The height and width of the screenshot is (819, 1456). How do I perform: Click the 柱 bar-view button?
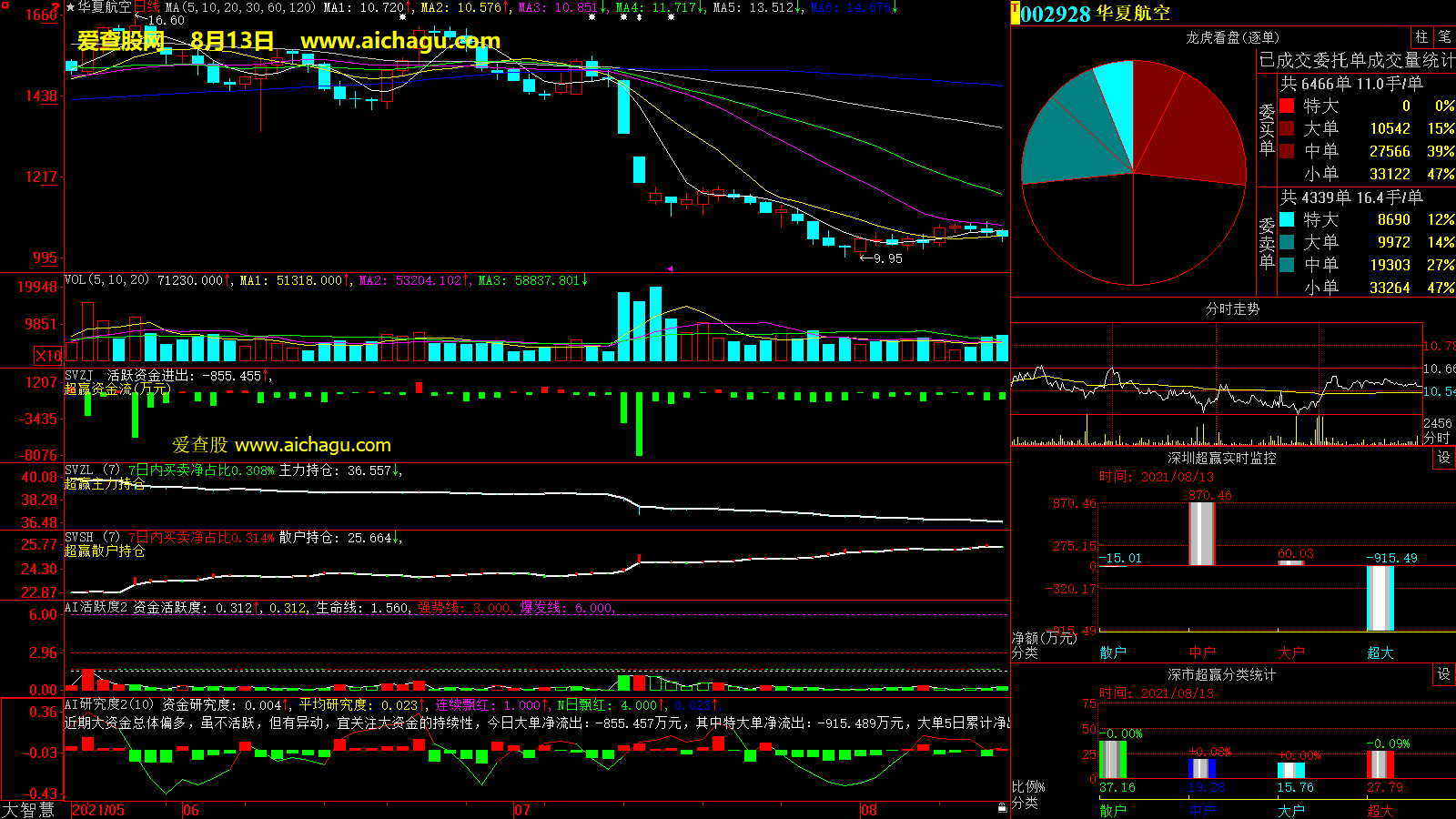pos(1421,36)
